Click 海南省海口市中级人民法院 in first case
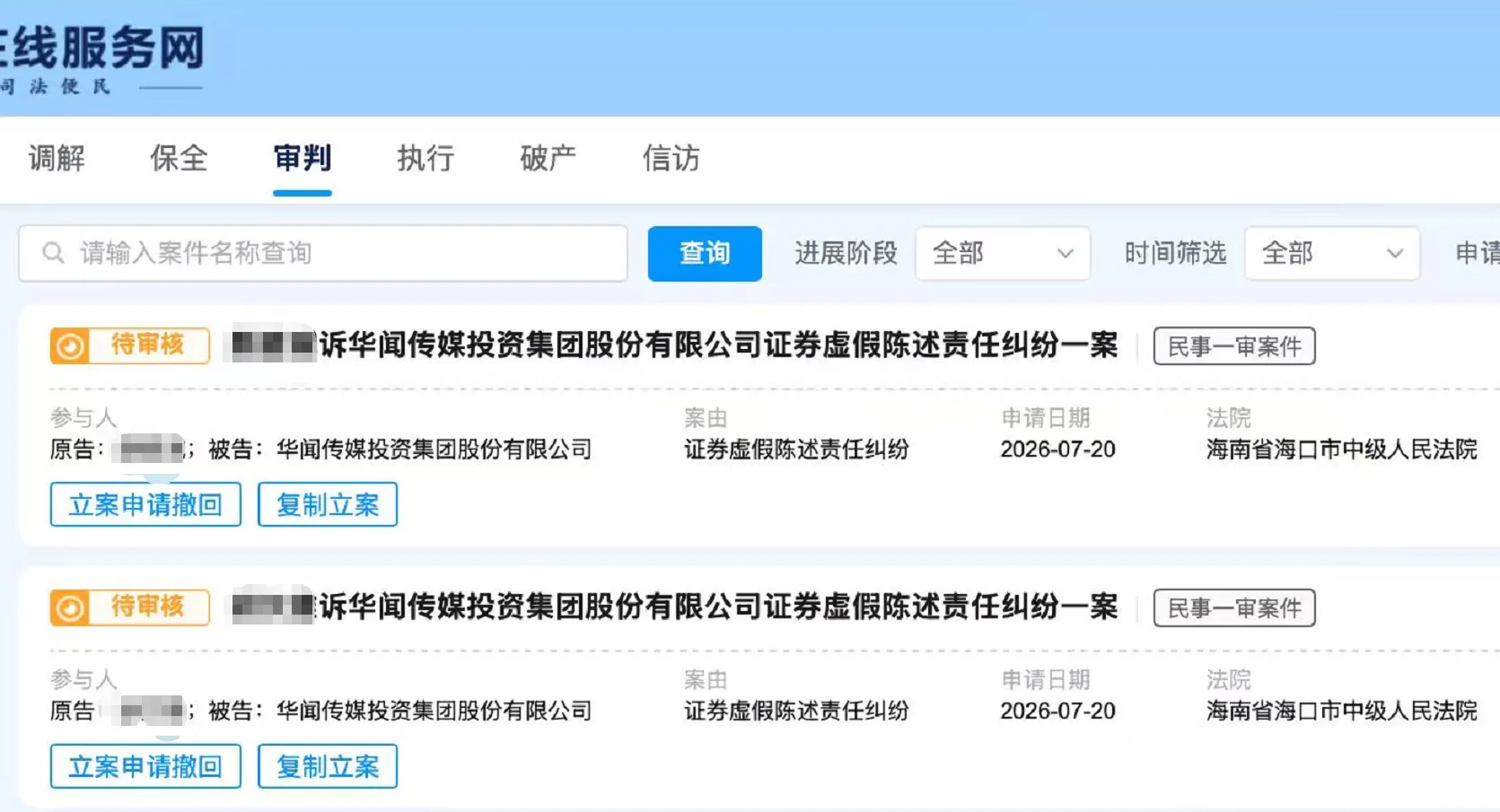This screenshot has height=812, width=1500. click(x=1341, y=449)
